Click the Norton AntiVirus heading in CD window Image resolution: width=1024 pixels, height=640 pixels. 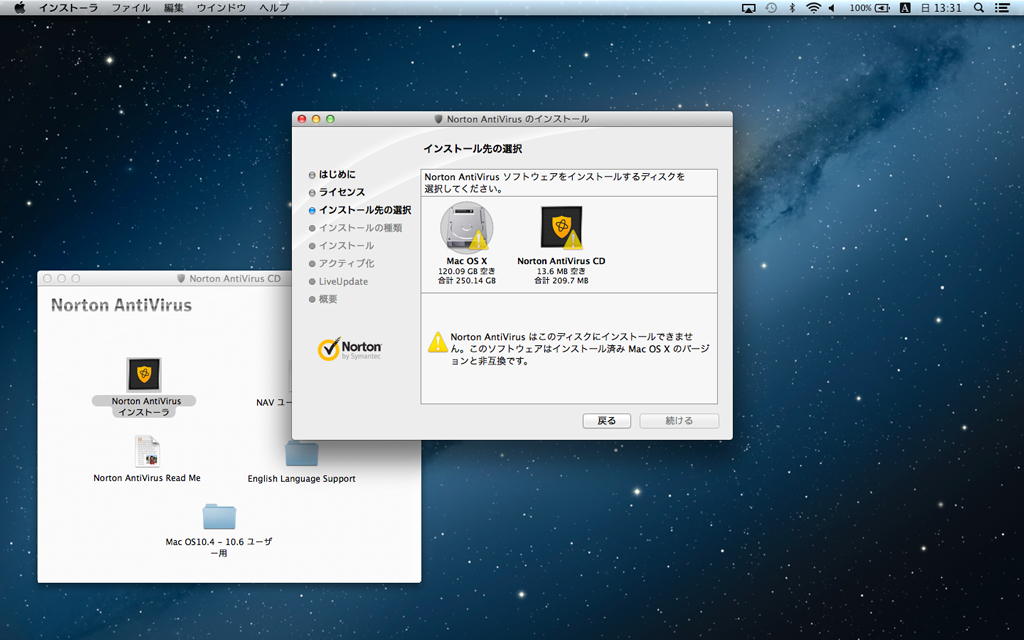[121, 305]
